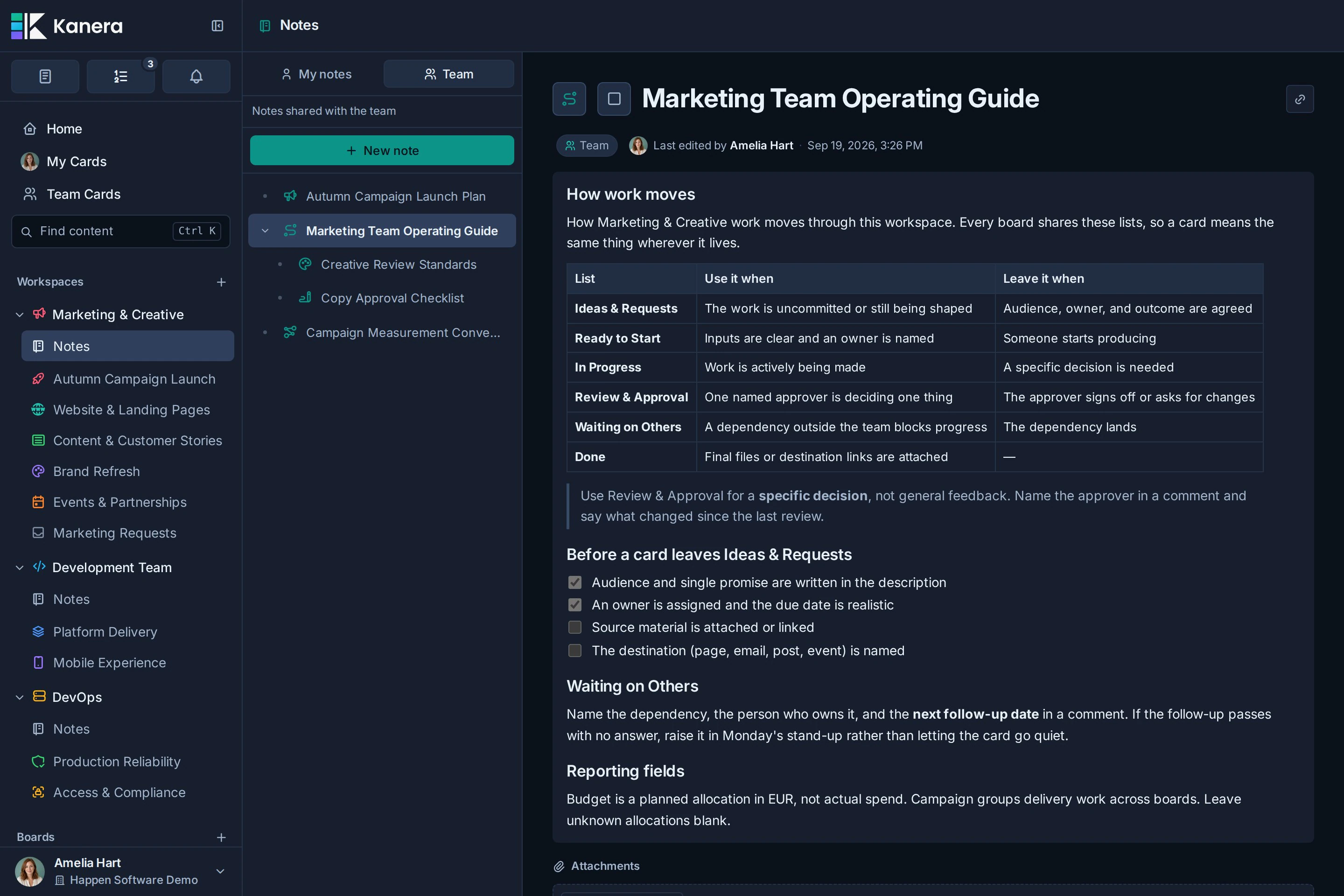This screenshot has height=896, width=1344.
Task: Check Source material is attached item
Action: pyautogui.click(x=575, y=627)
